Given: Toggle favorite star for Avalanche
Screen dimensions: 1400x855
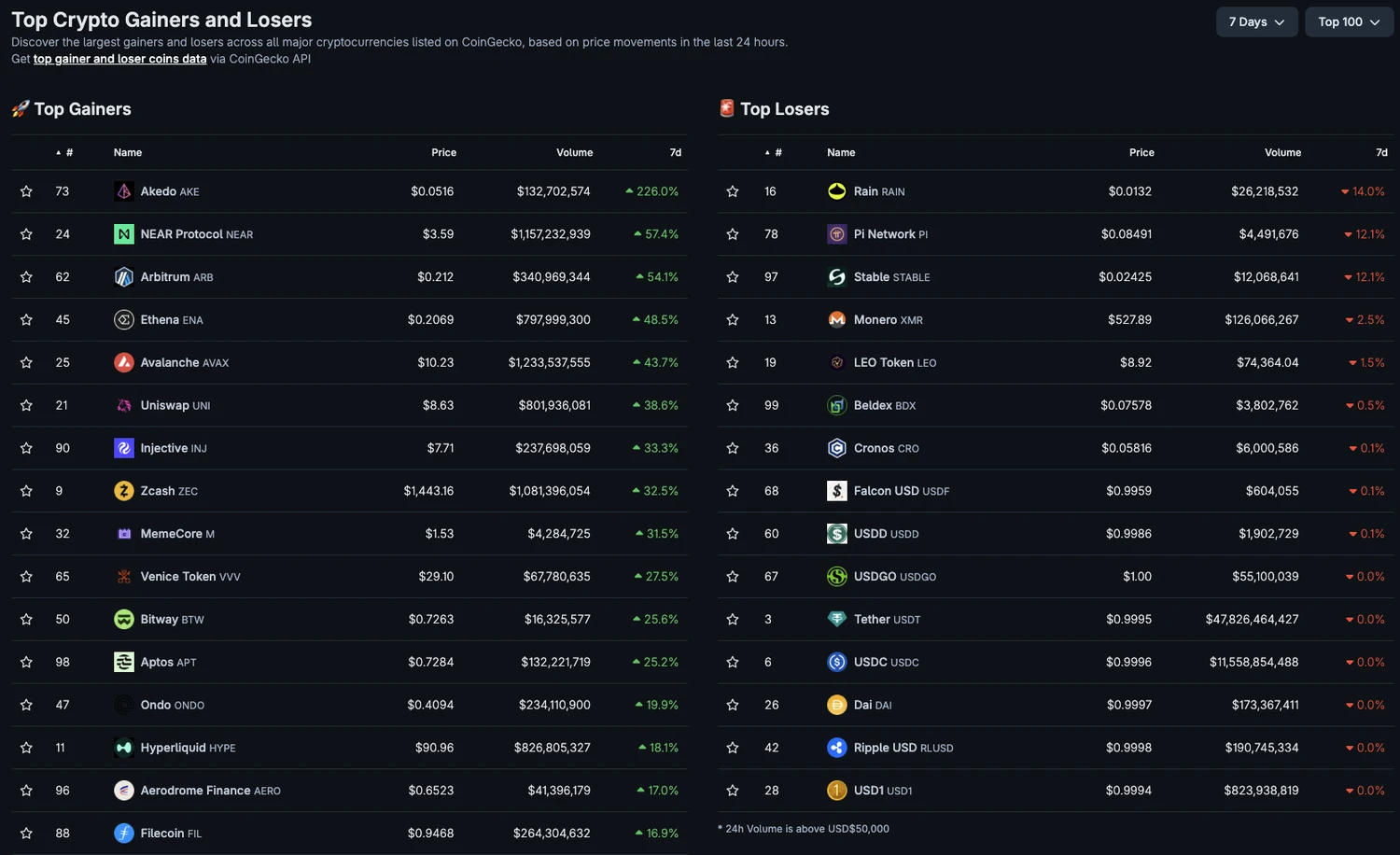Looking at the screenshot, I should coord(26,362).
